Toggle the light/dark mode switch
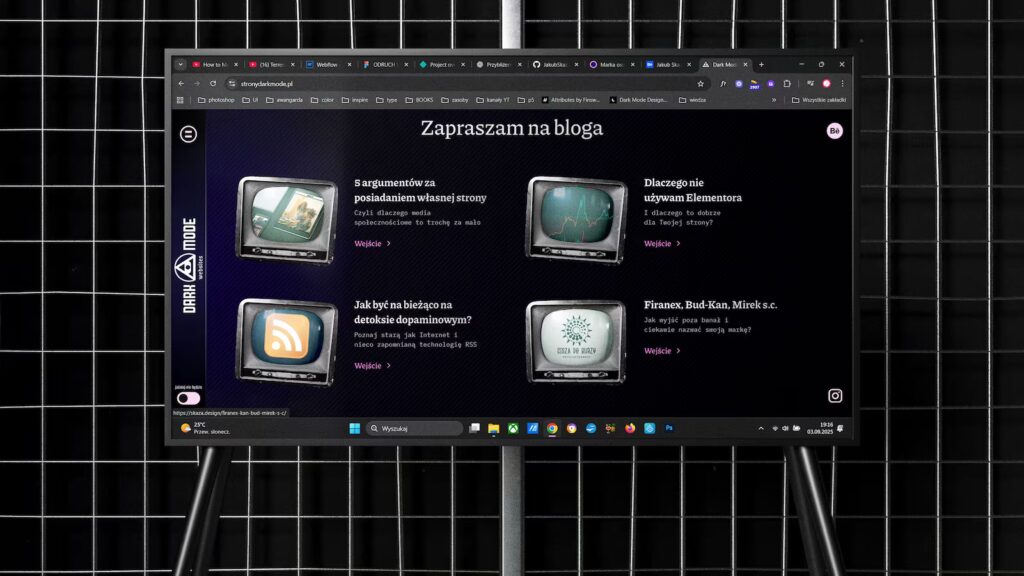The width and height of the screenshot is (1024, 576). click(x=188, y=398)
